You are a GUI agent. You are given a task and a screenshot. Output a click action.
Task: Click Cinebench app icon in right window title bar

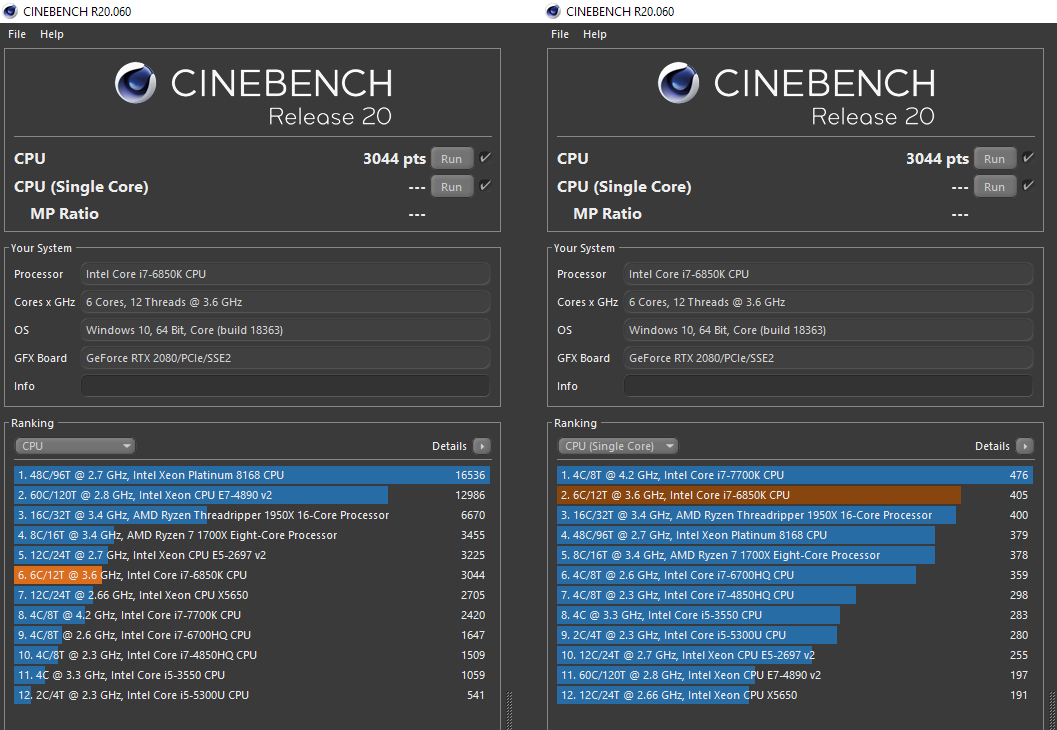pos(553,11)
